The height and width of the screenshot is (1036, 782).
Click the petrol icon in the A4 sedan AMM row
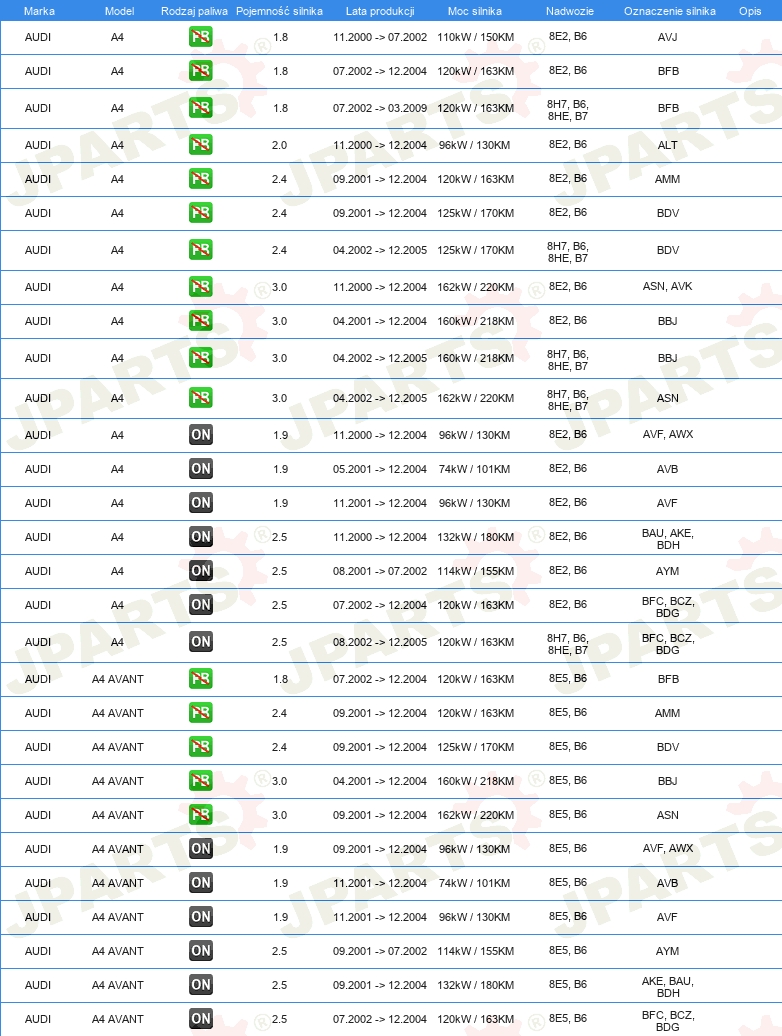tap(201, 178)
